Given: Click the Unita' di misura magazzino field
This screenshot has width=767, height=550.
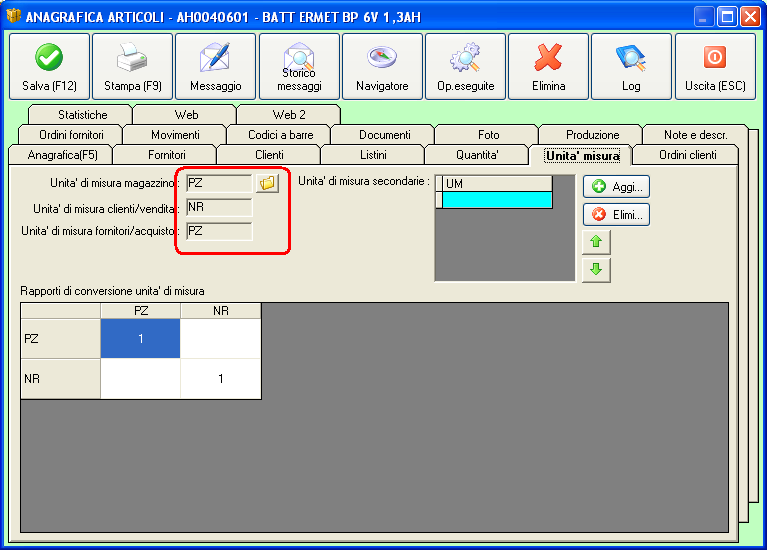Looking at the screenshot, I should [x=219, y=183].
